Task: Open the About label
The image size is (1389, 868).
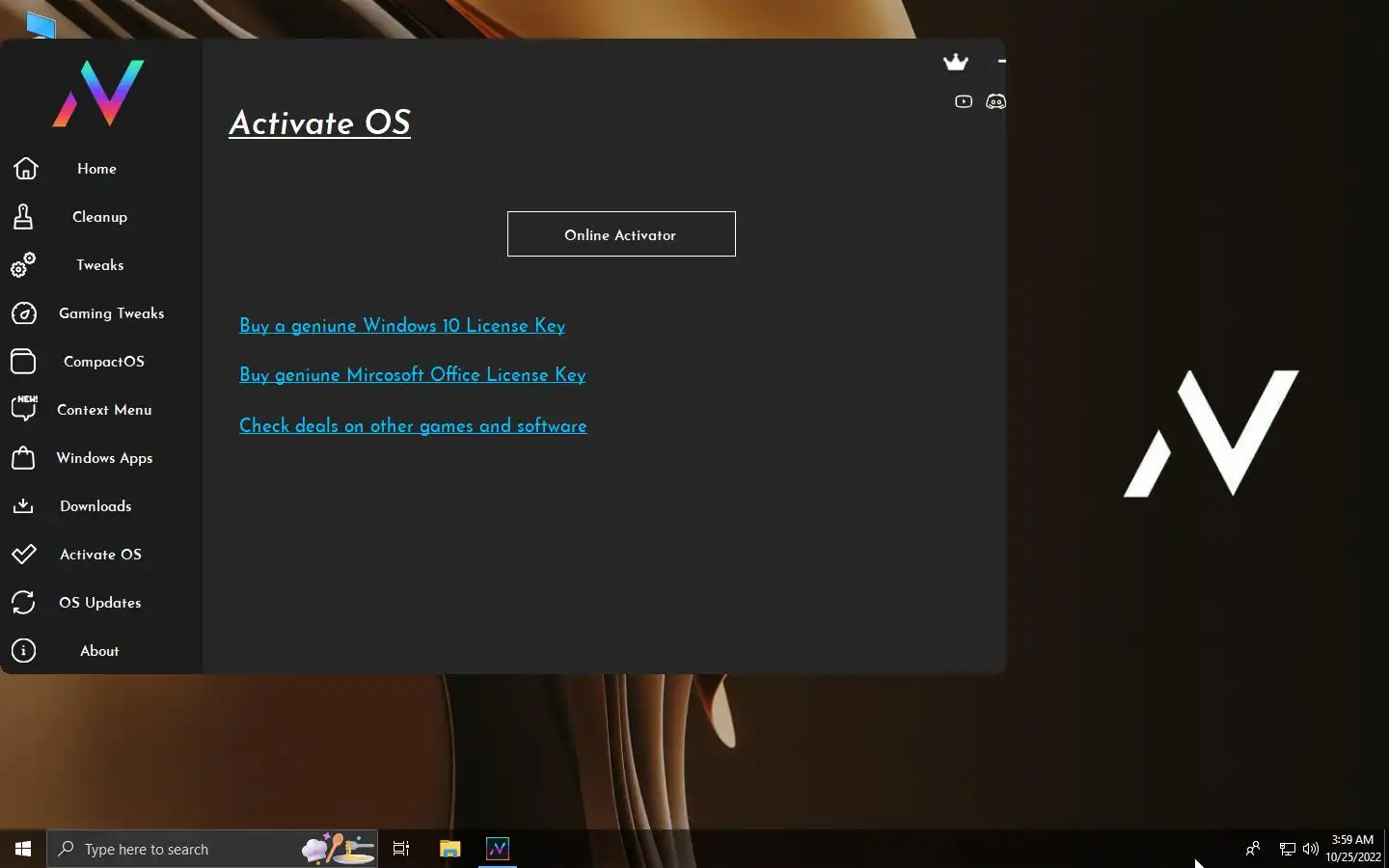Action: (x=99, y=651)
